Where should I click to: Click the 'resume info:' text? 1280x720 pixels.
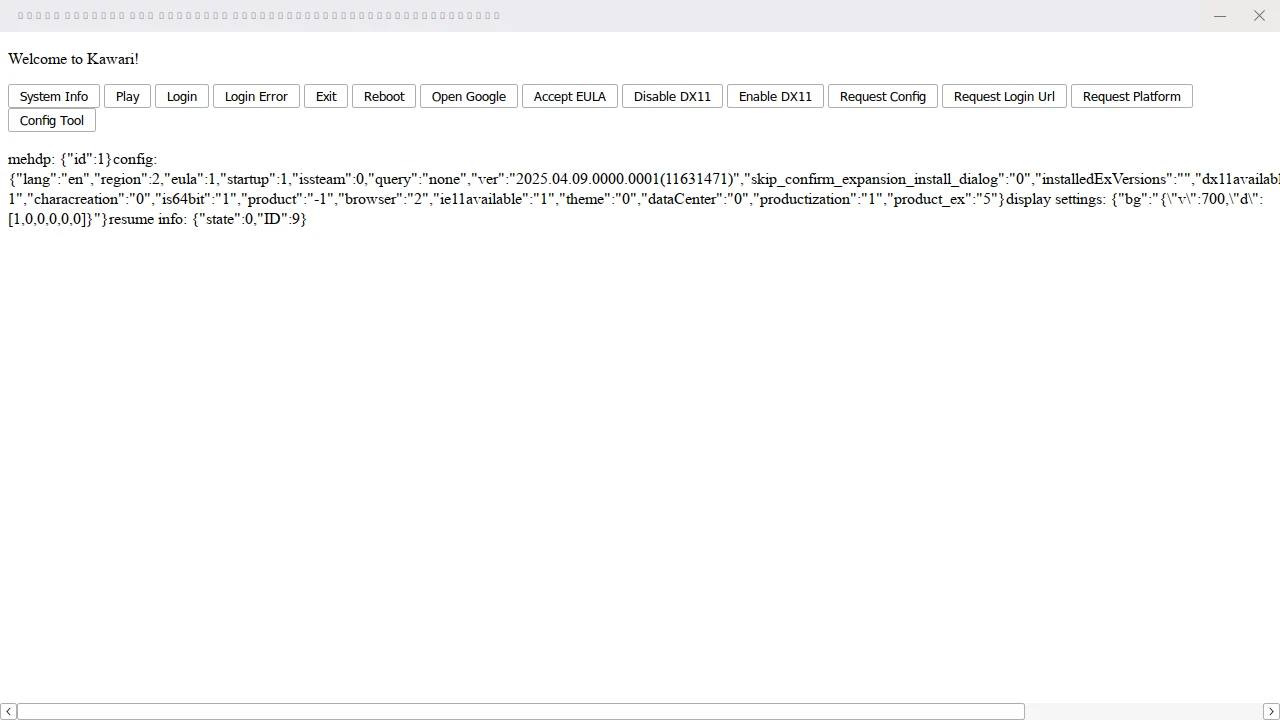coord(148,219)
